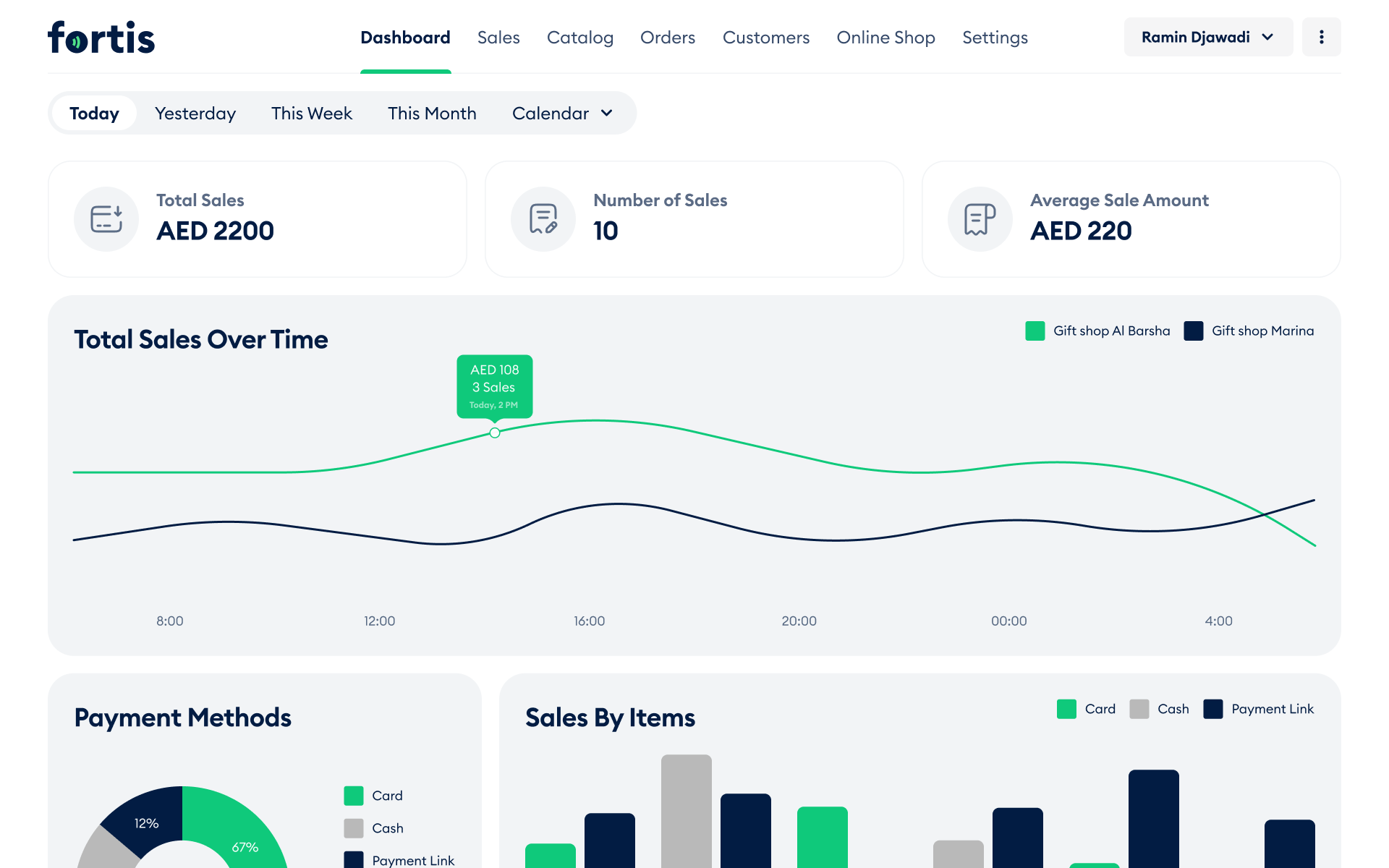Click the Sales By Items heading
Screen dimensions: 1389x868
click(611, 718)
